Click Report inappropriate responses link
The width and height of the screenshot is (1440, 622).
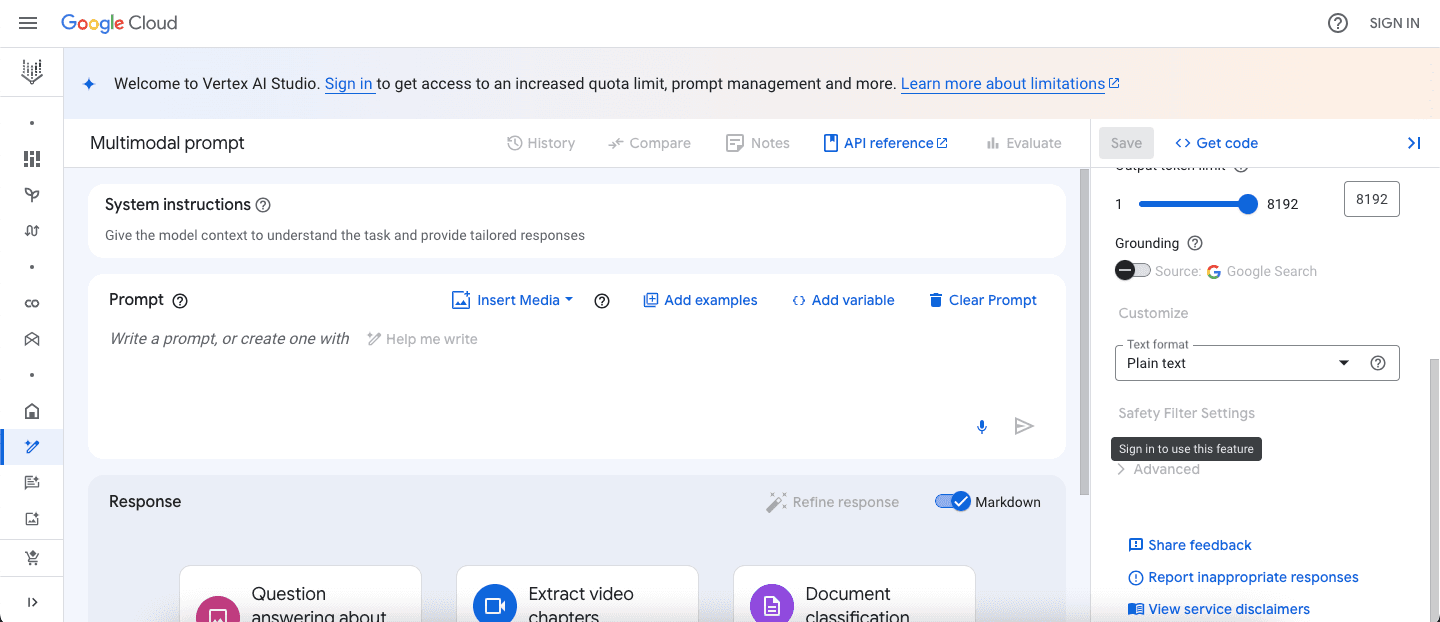point(1243,577)
